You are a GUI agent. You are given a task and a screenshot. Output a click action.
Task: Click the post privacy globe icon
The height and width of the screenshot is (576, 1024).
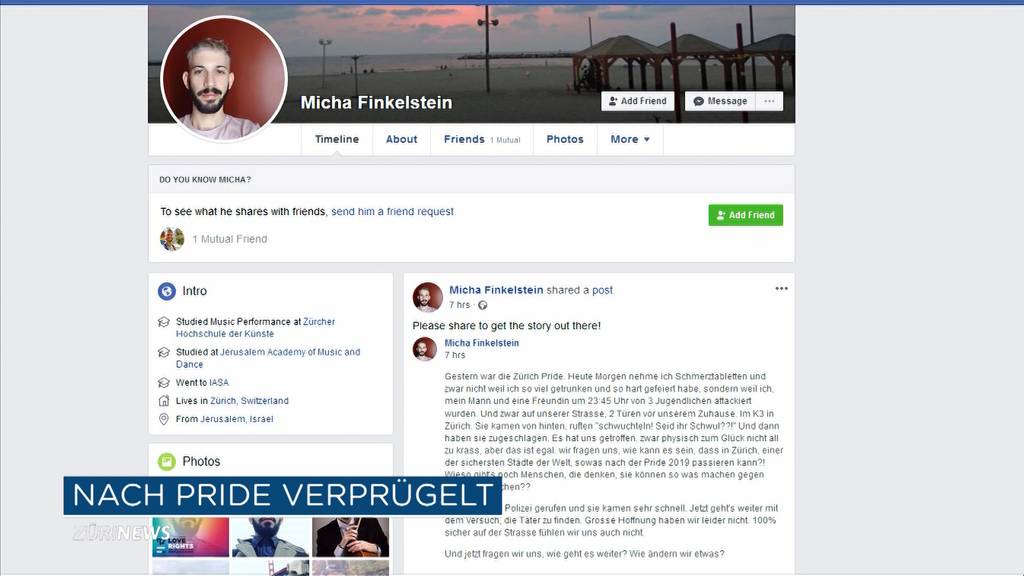tap(483, 305)
